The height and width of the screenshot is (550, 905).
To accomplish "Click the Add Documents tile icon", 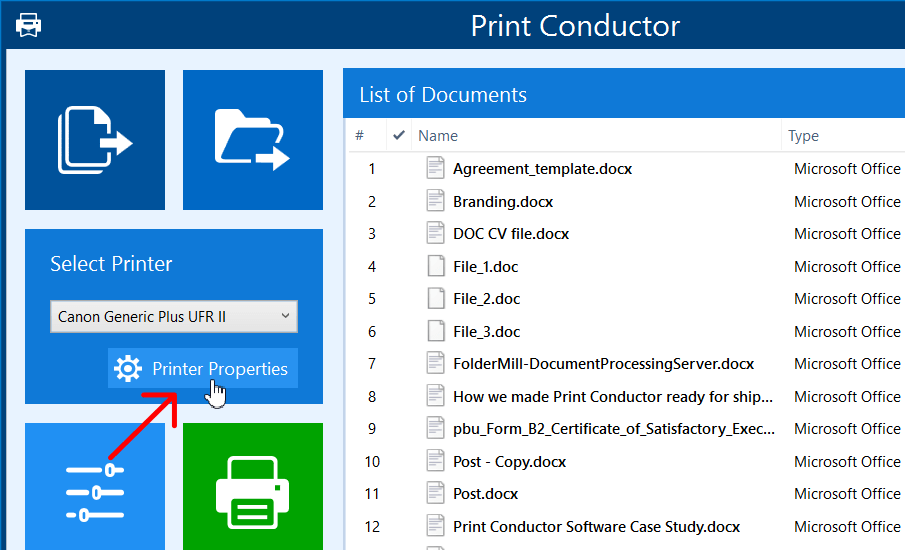I will pos(95,140).
